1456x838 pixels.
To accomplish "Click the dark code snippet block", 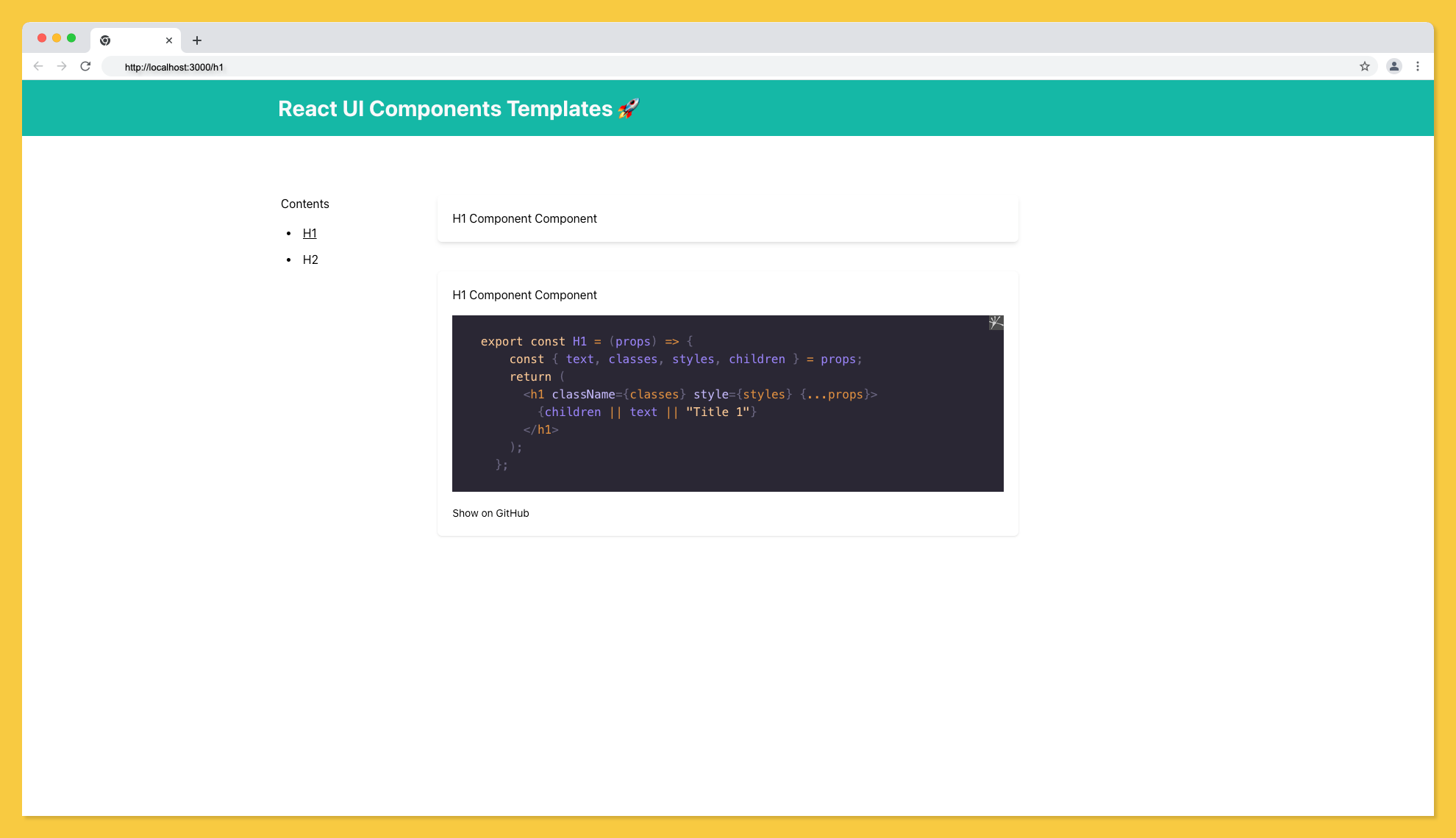I will pos(727,403).
